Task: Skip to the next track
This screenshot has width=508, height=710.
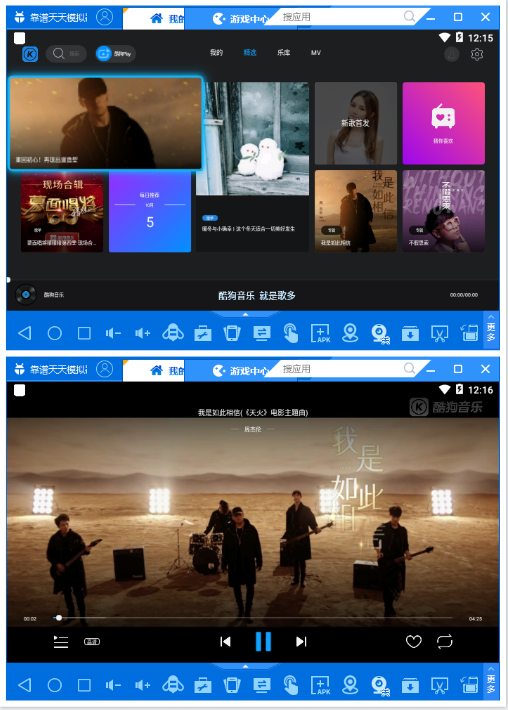Action: pyautogui.click(x=301, y=641)
